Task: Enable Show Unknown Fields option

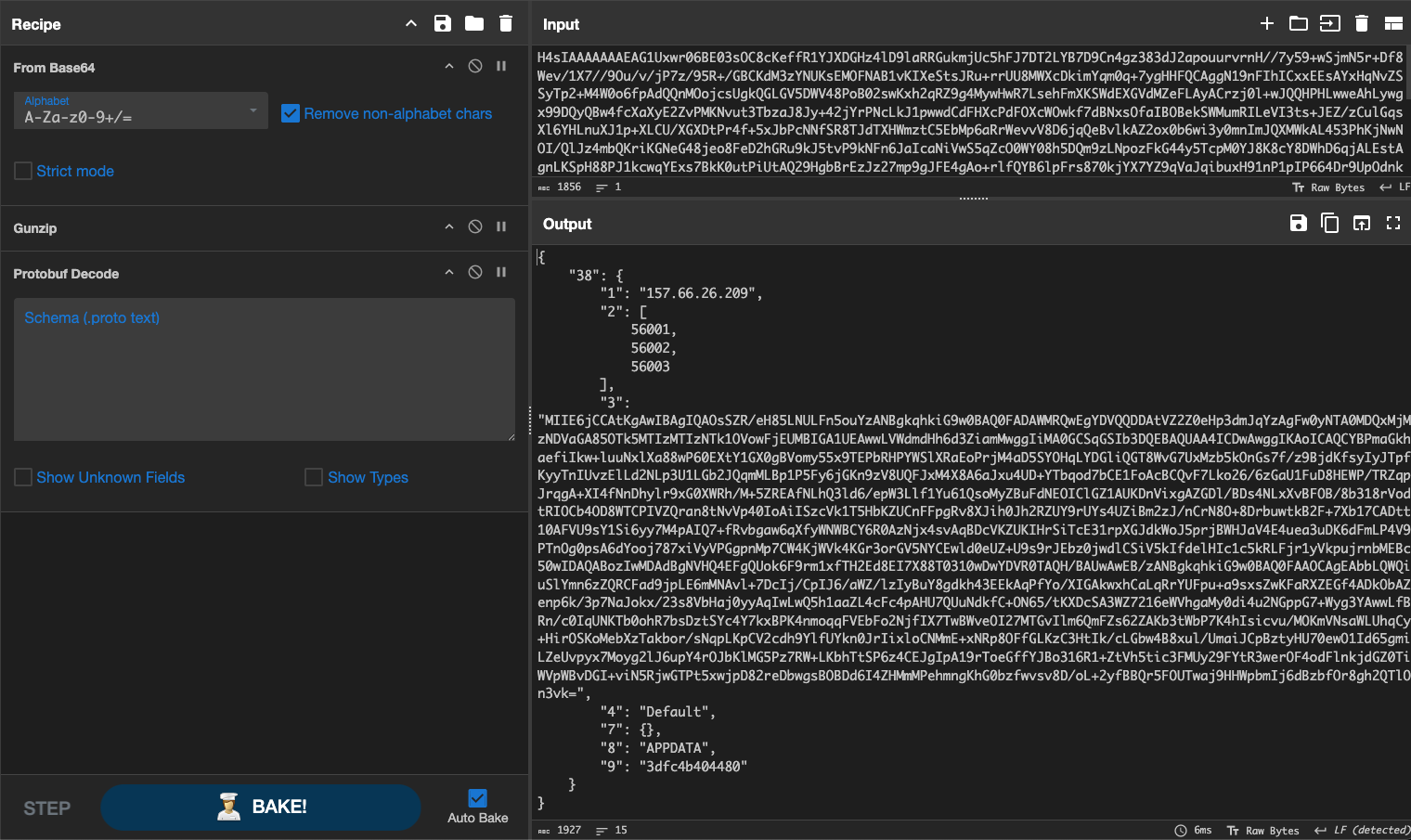Action: [23, 477]
